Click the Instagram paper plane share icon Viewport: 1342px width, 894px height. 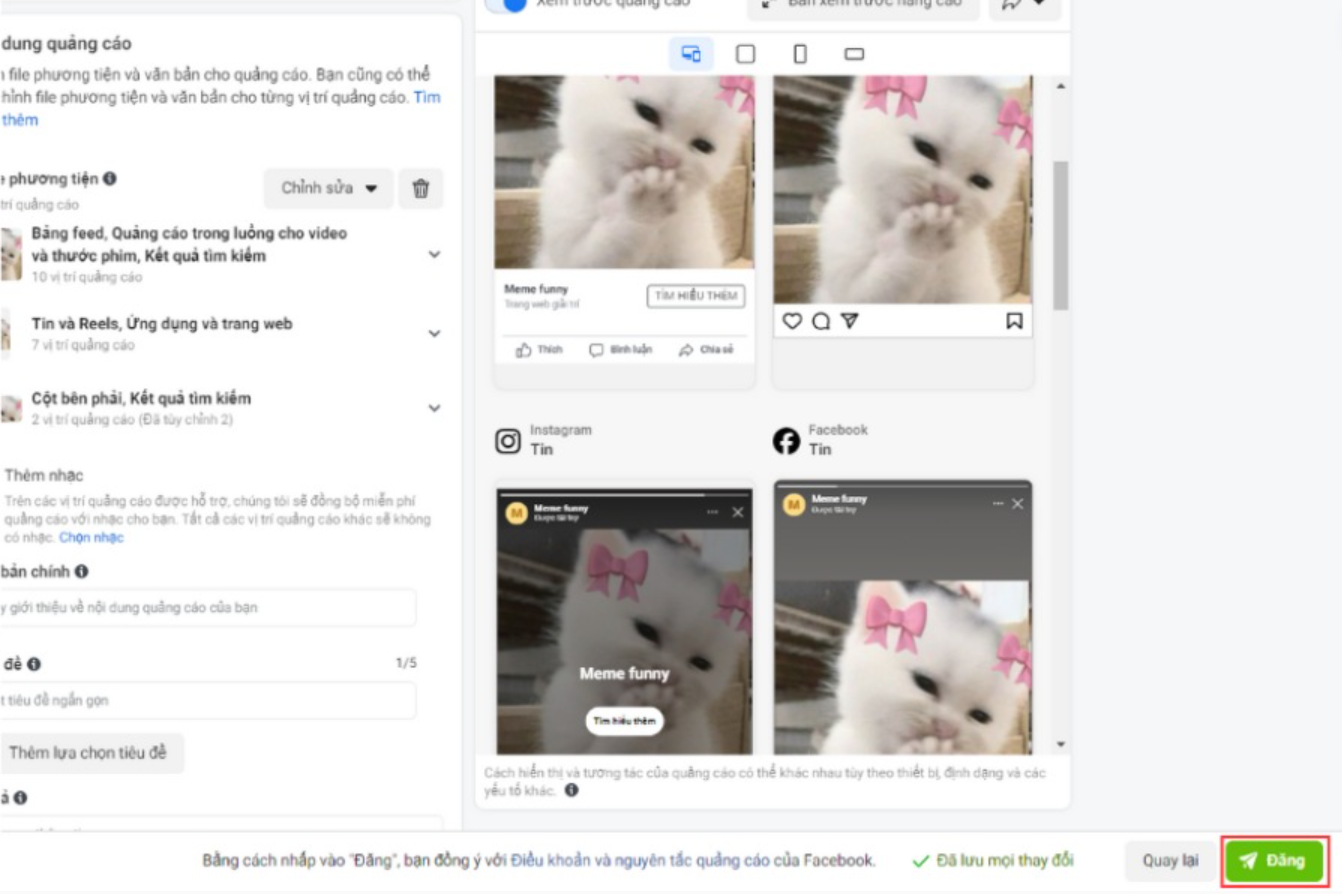pos(849,321)
